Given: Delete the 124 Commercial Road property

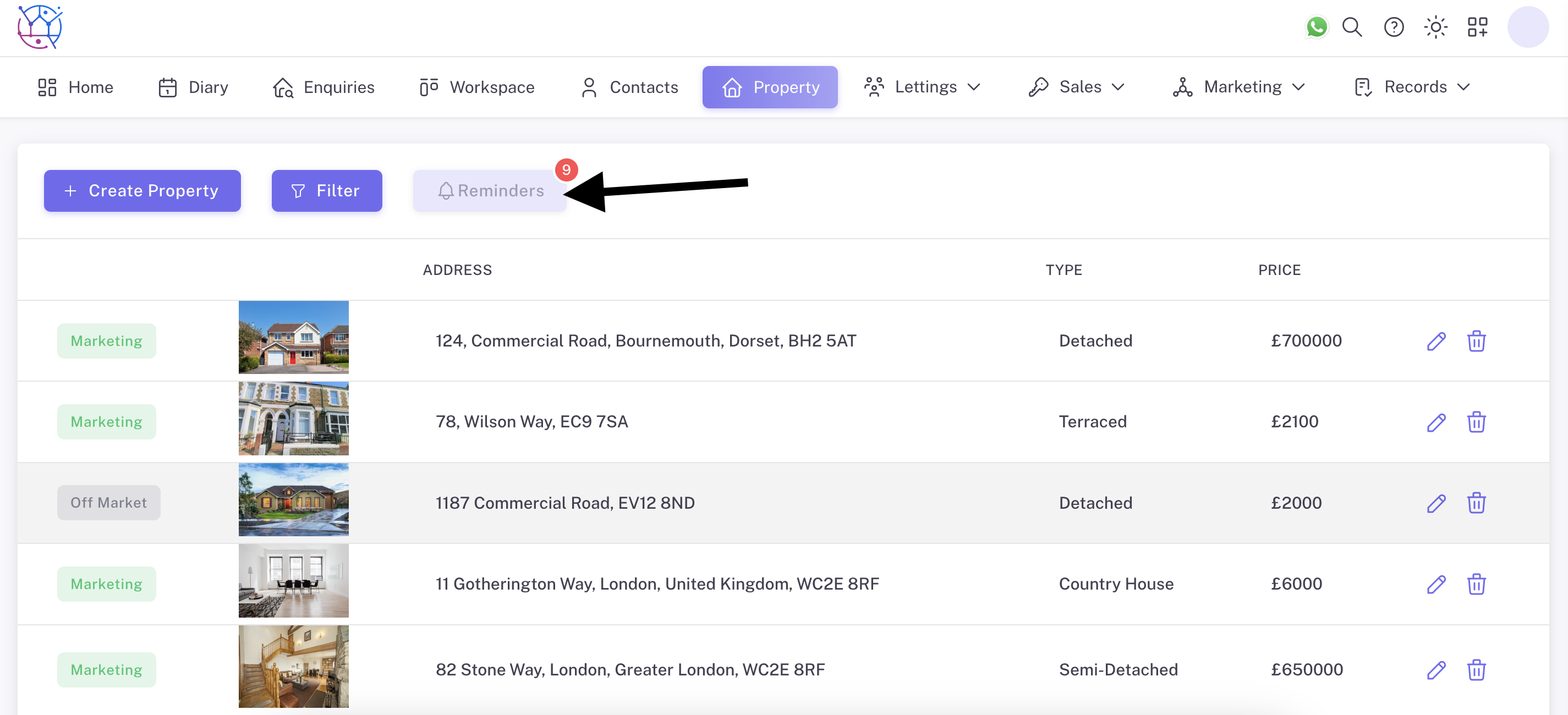Looking at the screenshot, I should 1476,341.
